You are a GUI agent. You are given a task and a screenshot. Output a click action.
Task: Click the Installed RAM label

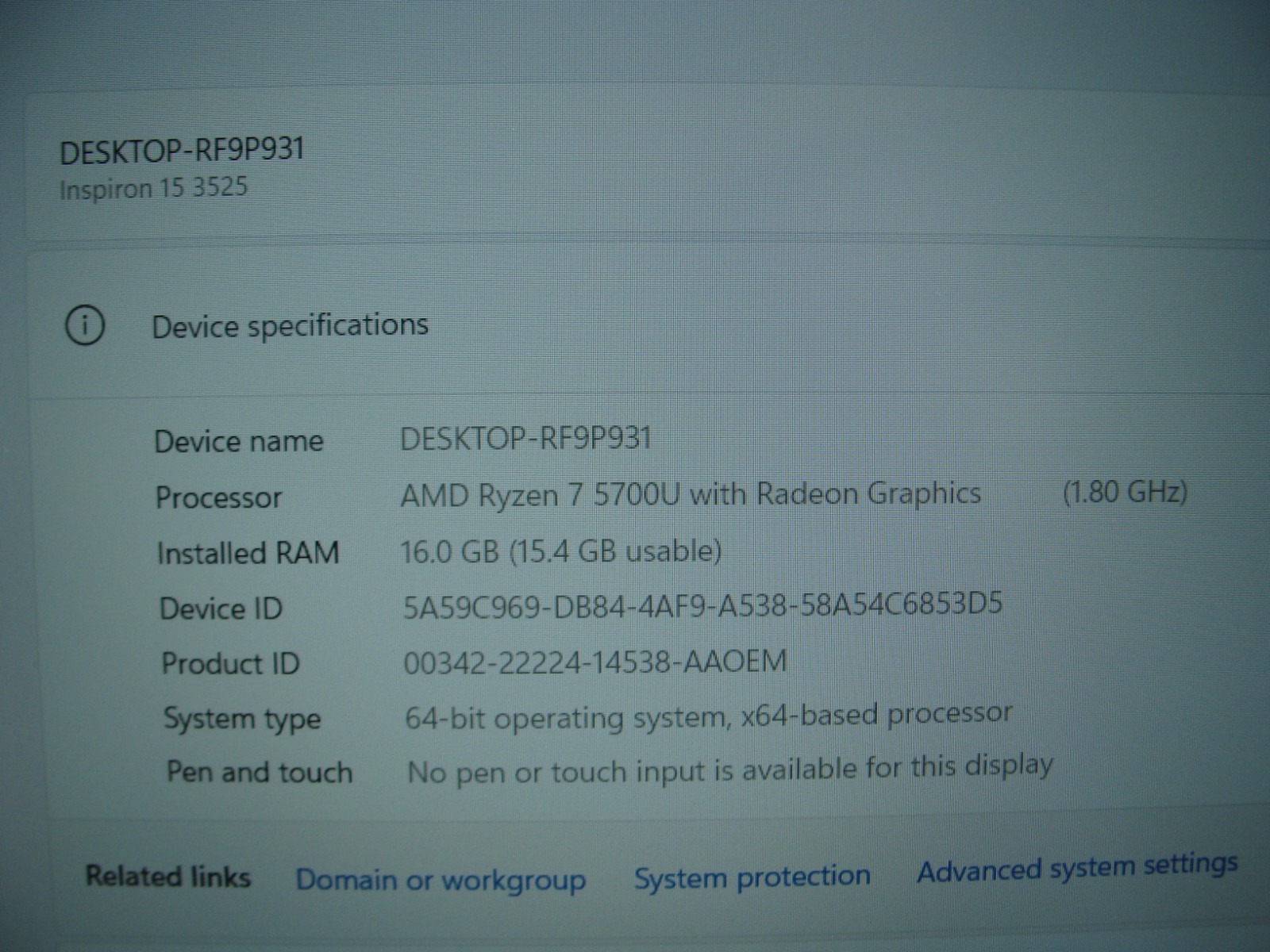(x=248, y=553)
